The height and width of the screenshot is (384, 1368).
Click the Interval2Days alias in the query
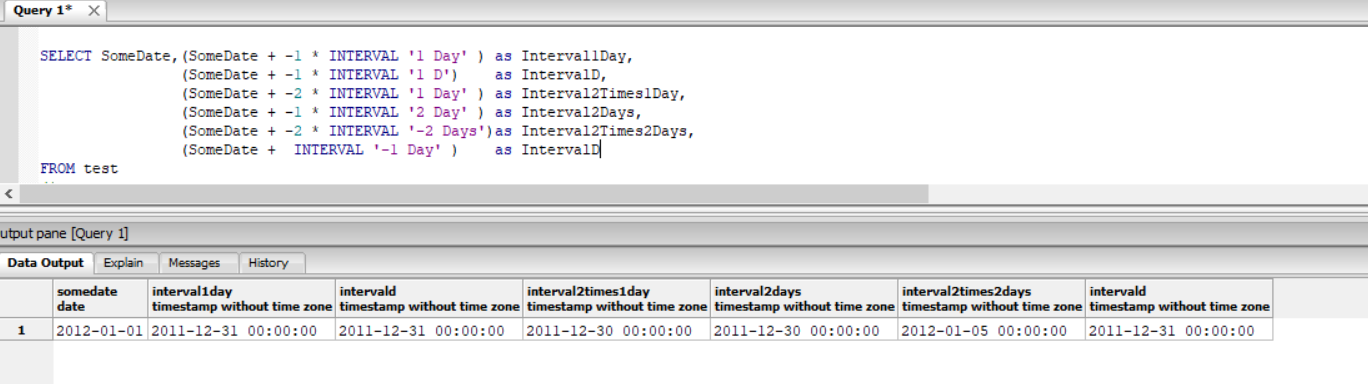click(581, 112)
